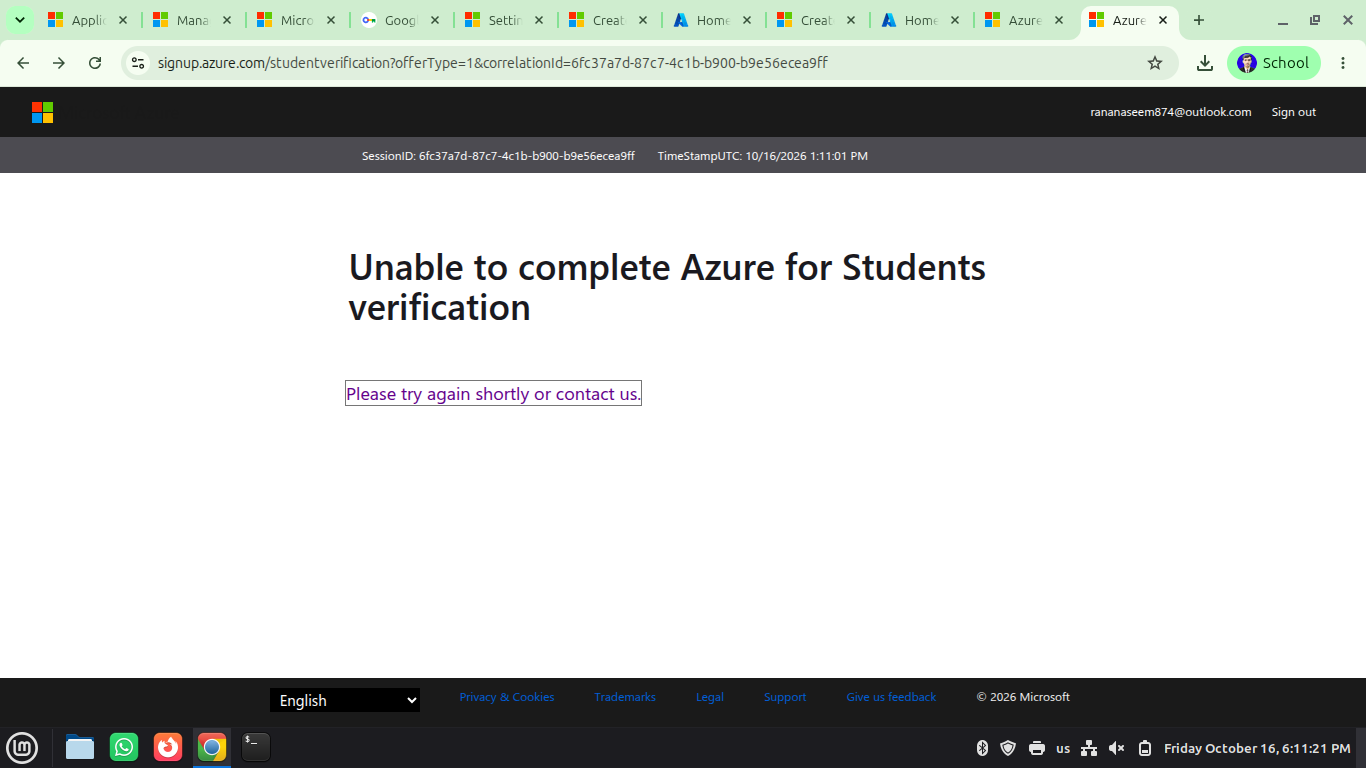Switch to the Applications tab
Image resolution: width=1366 pixels, height=768 pixels.
coord(89,20)
